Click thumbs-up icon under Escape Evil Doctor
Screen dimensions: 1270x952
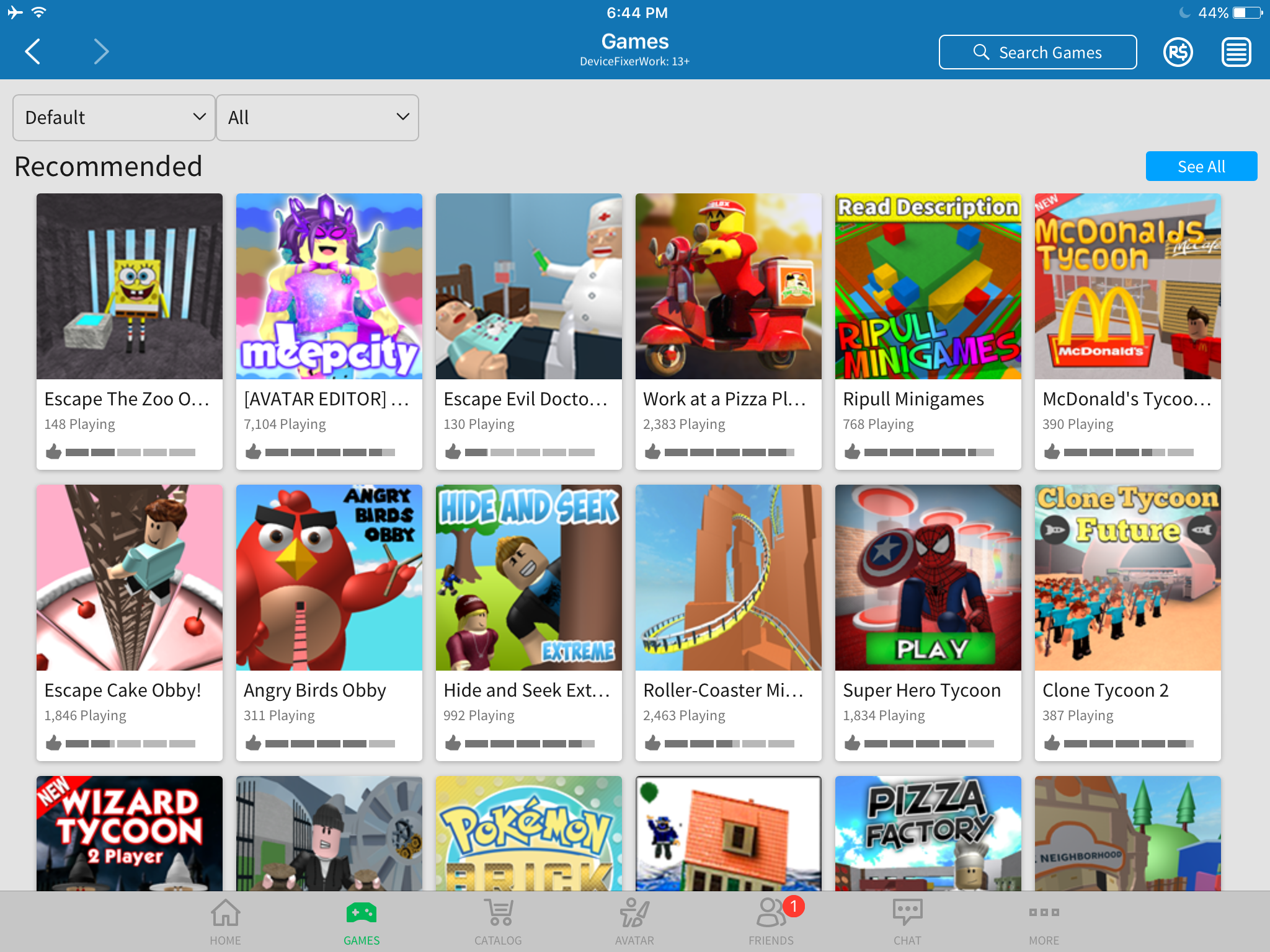(453, 451)
